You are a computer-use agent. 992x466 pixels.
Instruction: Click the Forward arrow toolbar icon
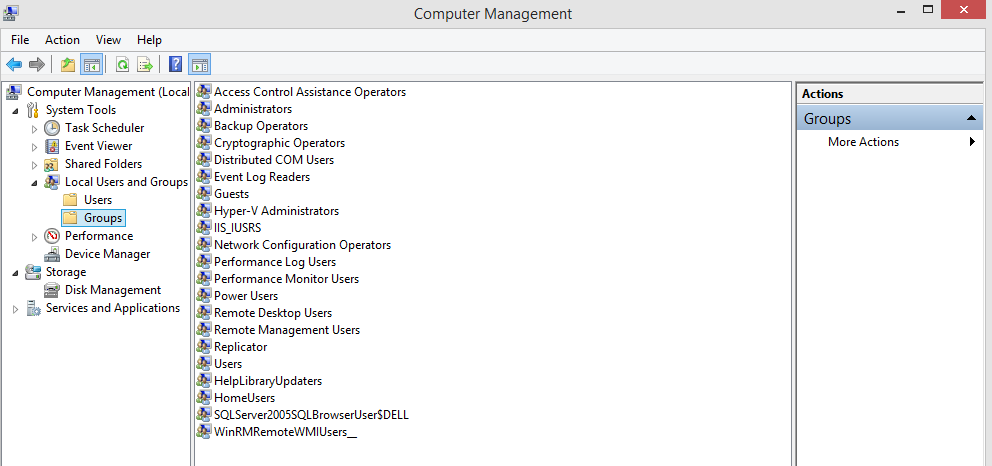(x=37, y=64)
